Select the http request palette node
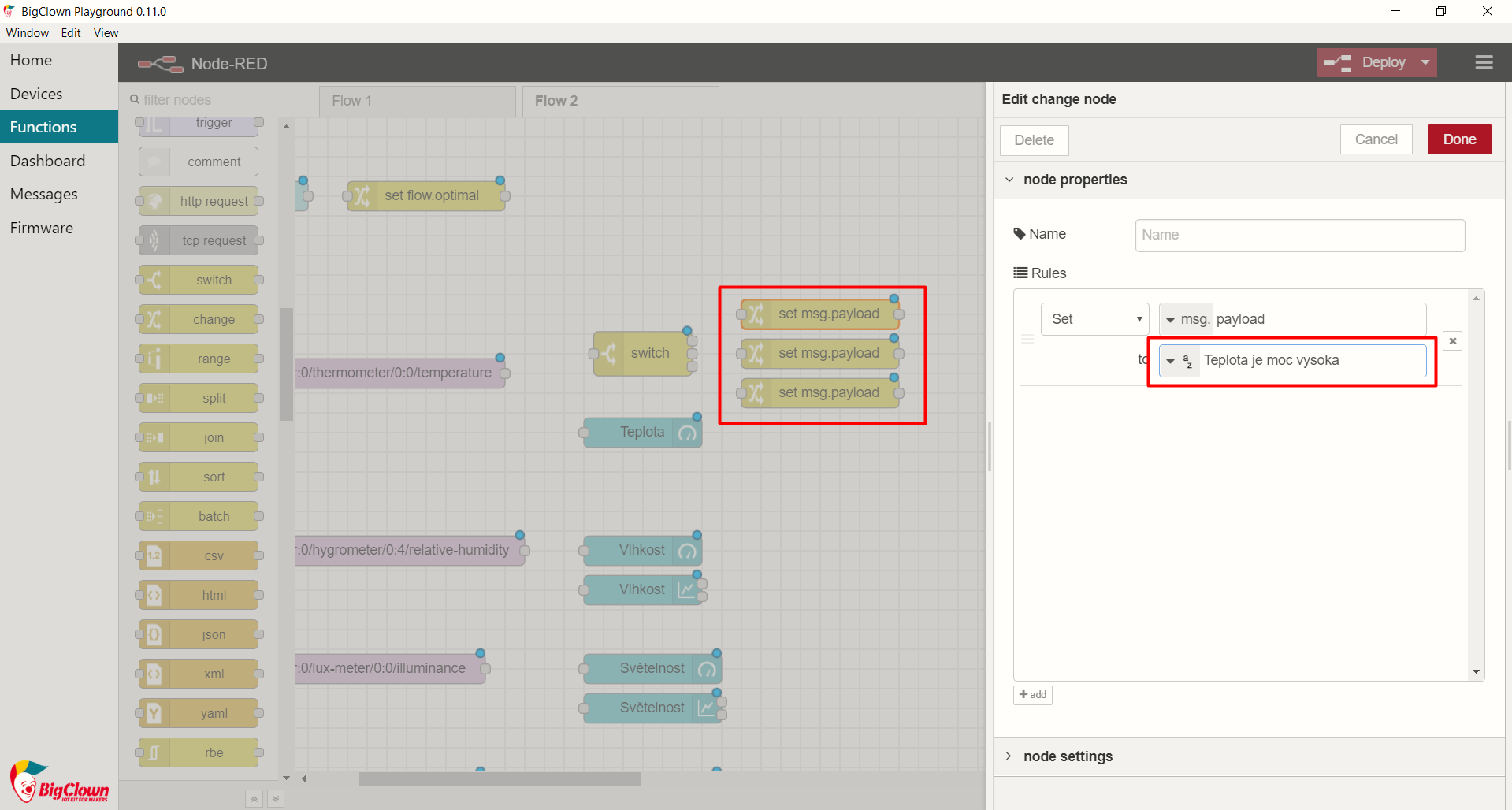Image resolution: width=1512 pixels, height=810 pixels. (x=199, y=201)
